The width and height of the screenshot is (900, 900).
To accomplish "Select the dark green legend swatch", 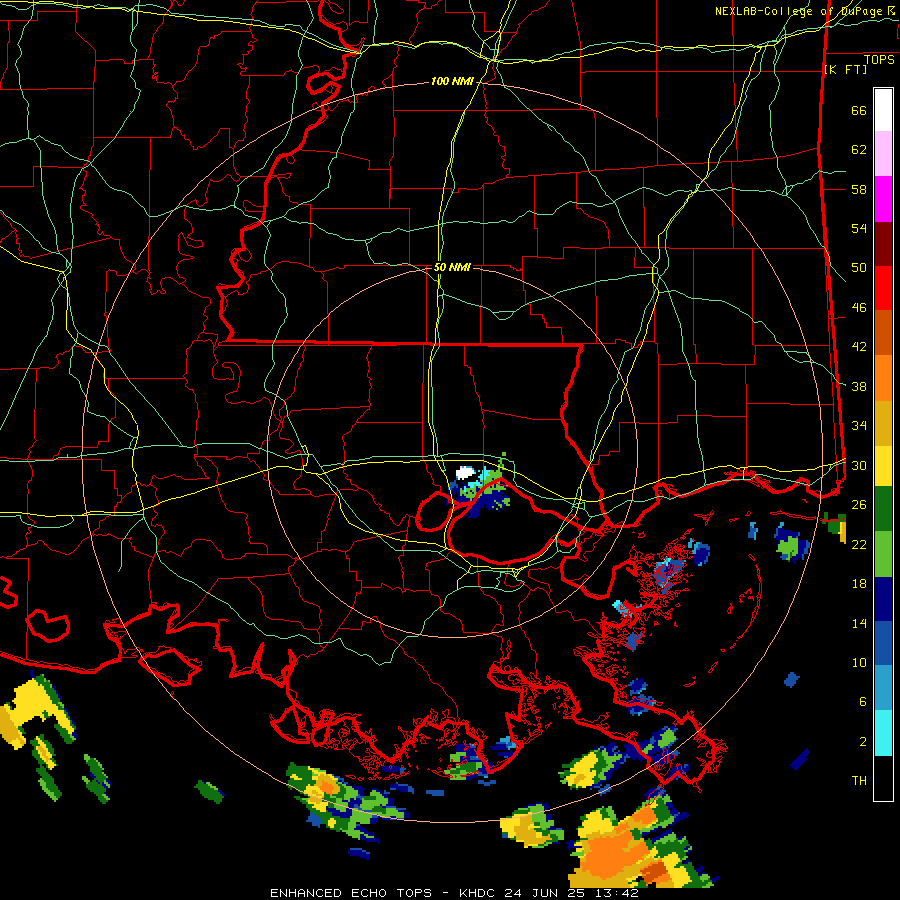I will pyautogui.click(x=883, y=509).
